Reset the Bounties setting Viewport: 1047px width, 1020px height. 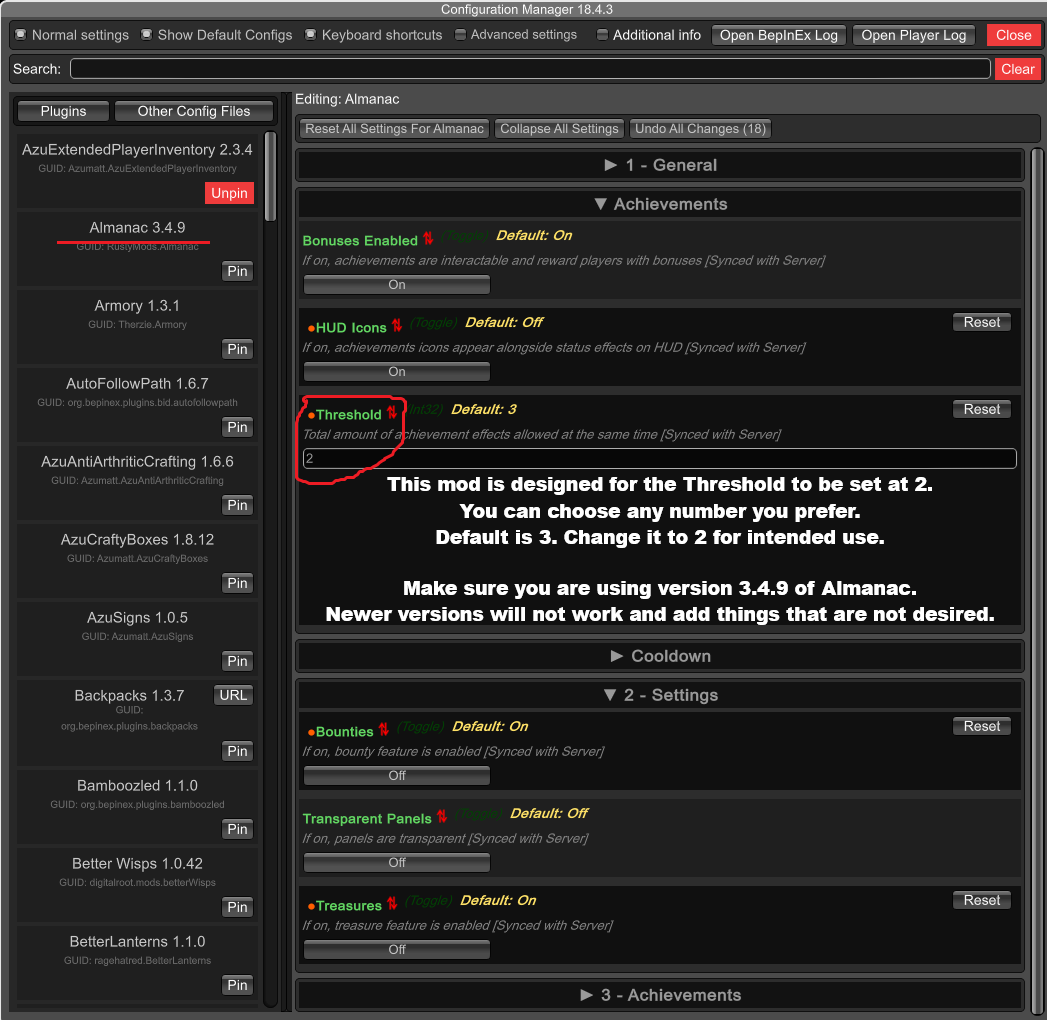tap(982, 726)
